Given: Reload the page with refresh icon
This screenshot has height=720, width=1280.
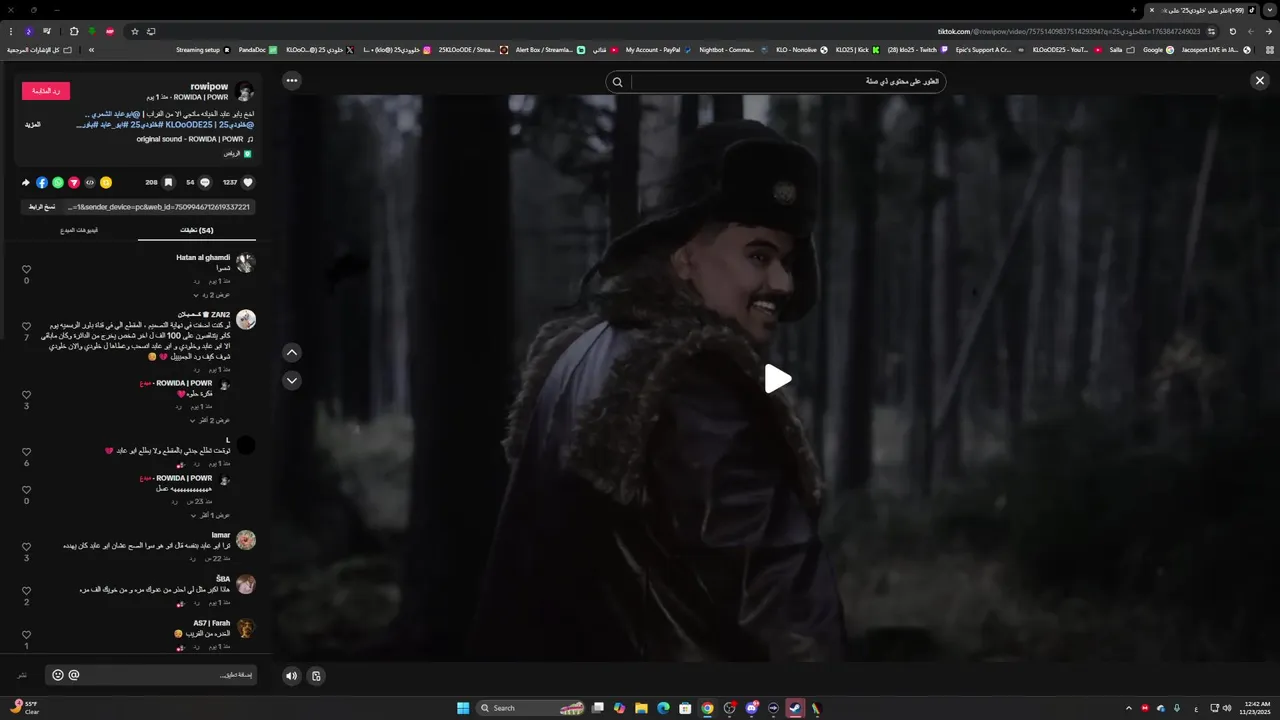Looking at the screenshot, I should tap(1233, 31).
